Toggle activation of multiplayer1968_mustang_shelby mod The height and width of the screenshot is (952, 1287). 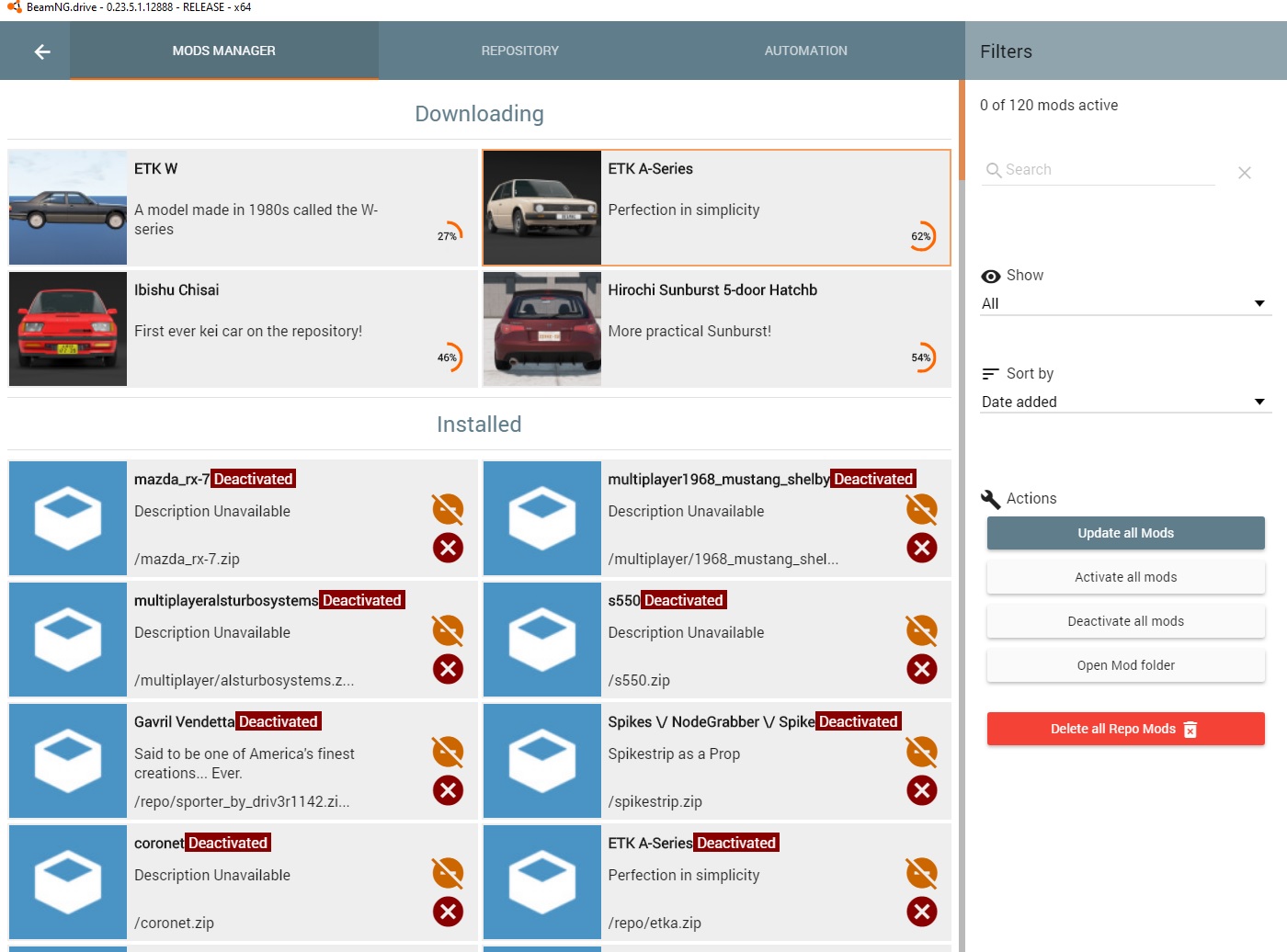click(x=922, y=508)
